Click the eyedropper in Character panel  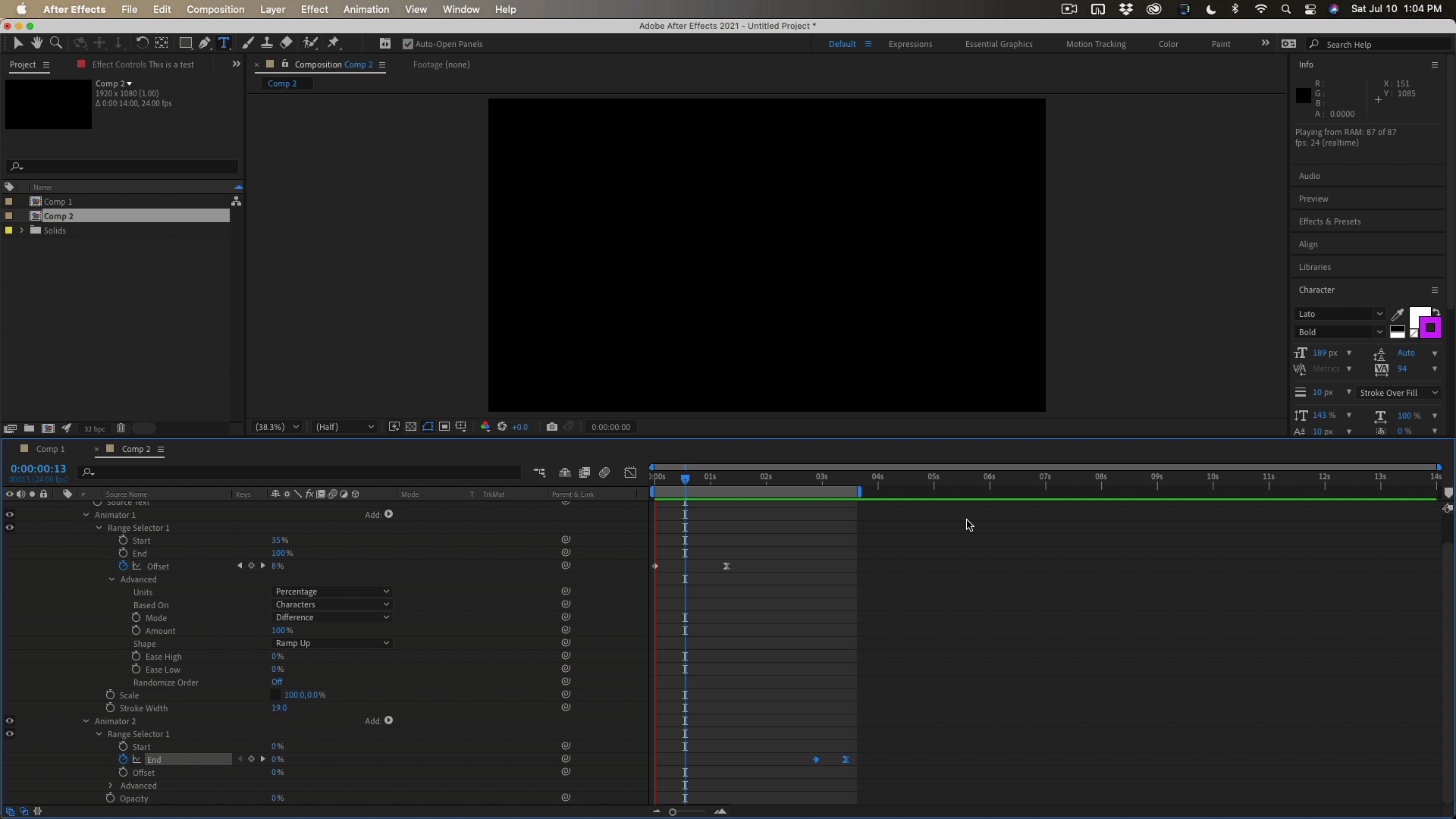tap(1397, 314)
